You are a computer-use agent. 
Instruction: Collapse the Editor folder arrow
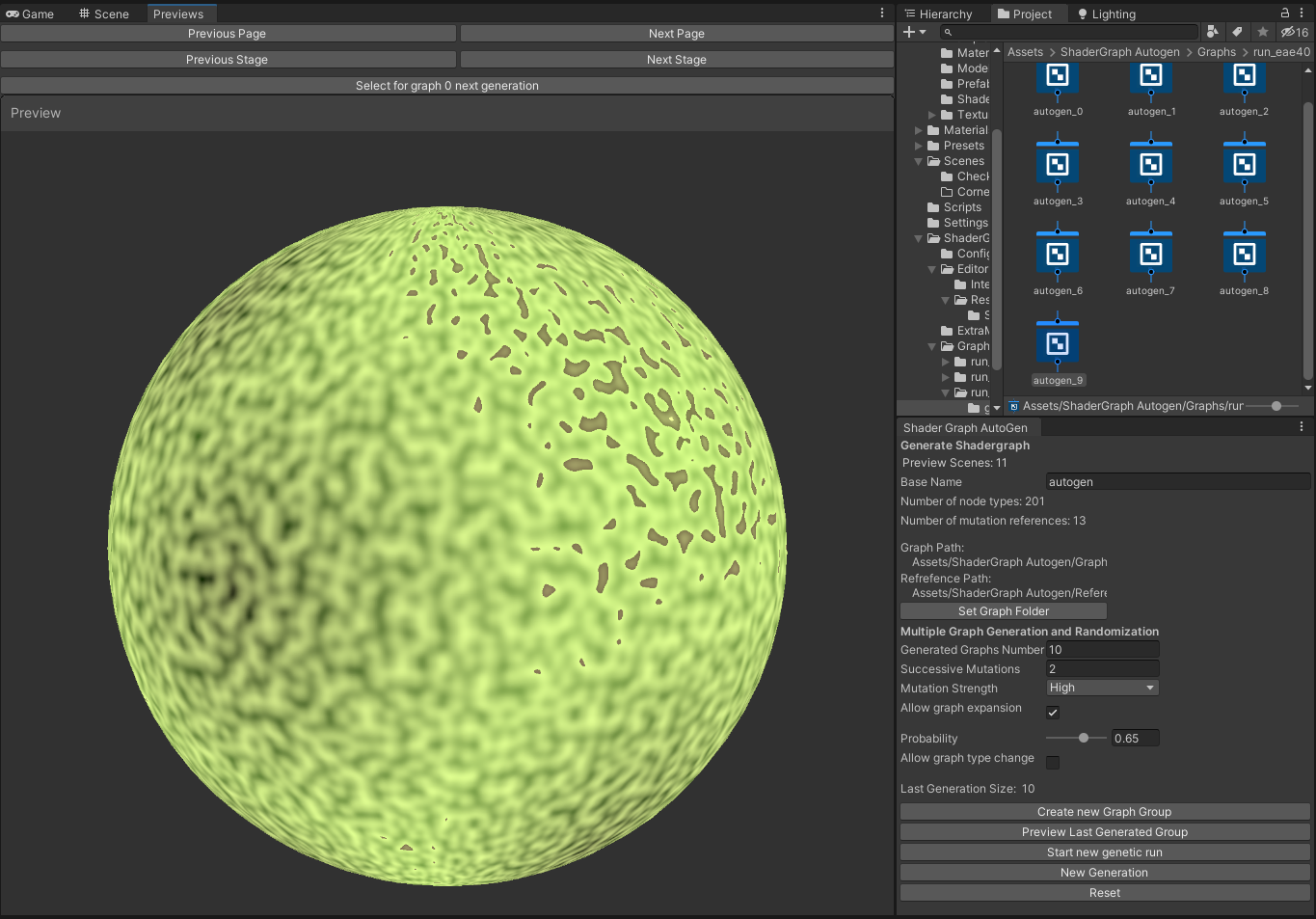pyautogui.click(x=931, y=269)
